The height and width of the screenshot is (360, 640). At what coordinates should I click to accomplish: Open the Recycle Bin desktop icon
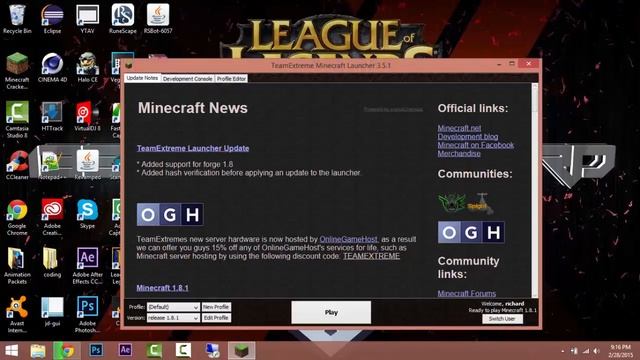point(17,19)
